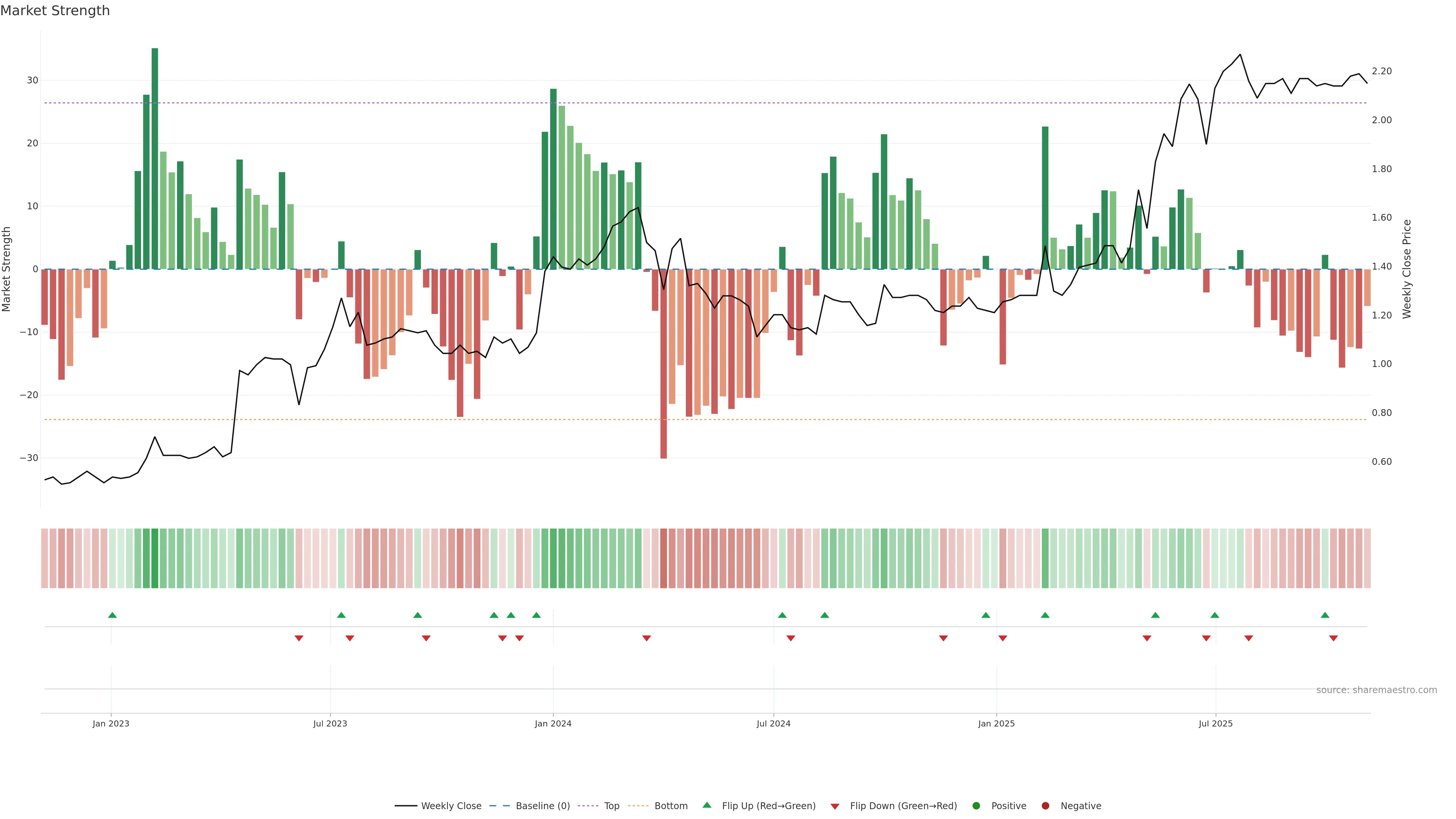Click the Positive green circle legend icon
The height and width of the screenshot is (819, 1456).
[976, 805]
